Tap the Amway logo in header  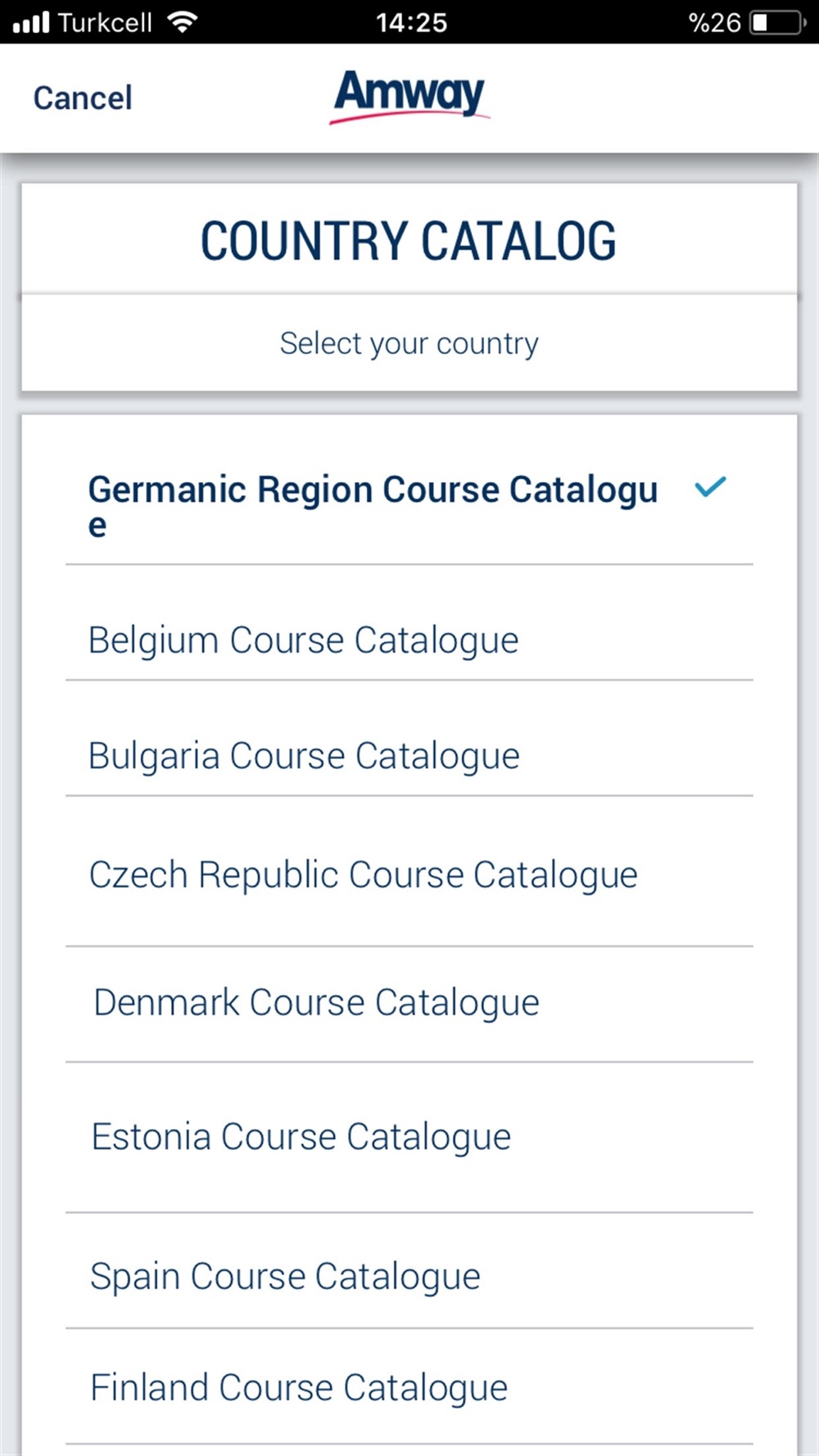[x=409, y=96]
